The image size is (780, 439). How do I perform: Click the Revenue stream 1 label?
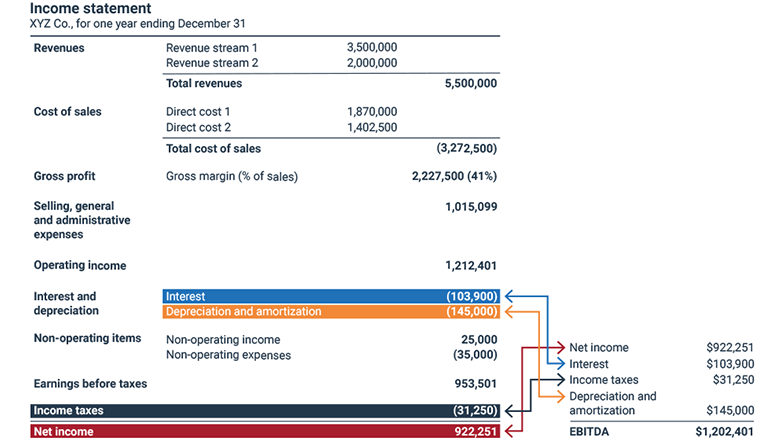pos(211,47)
